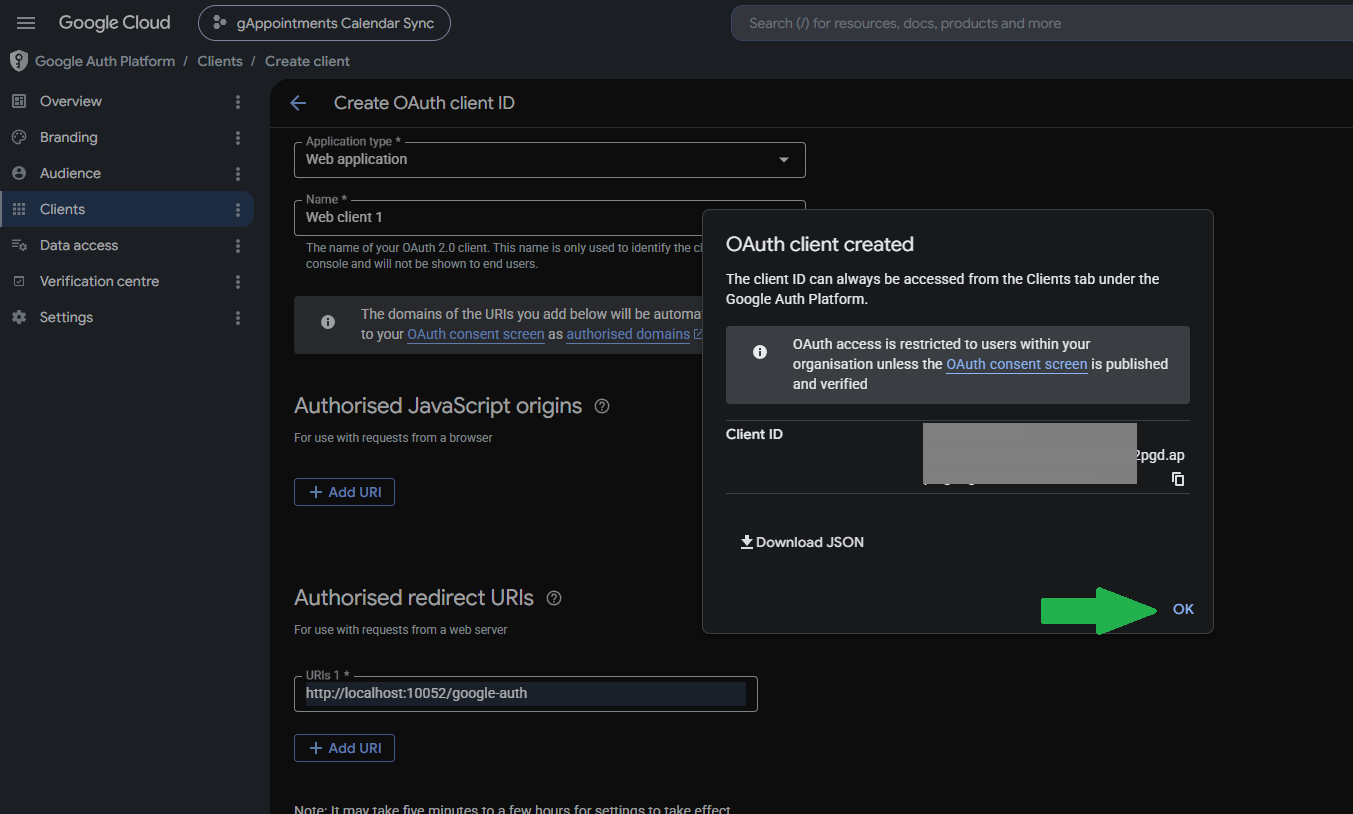Click the Settings gear icon

click(x=18, y=317)
